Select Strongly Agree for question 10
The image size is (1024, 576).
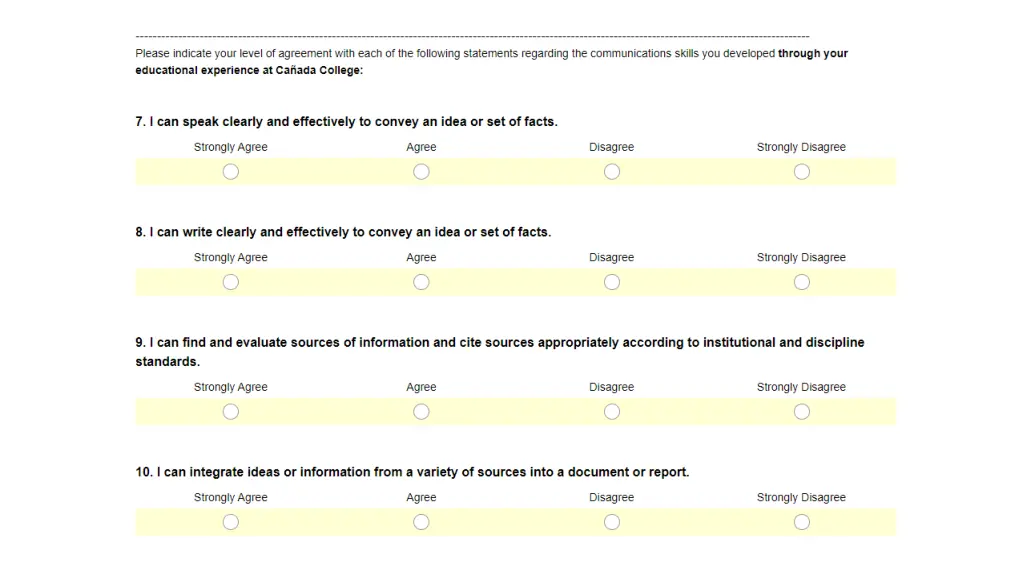click(231, 522)
